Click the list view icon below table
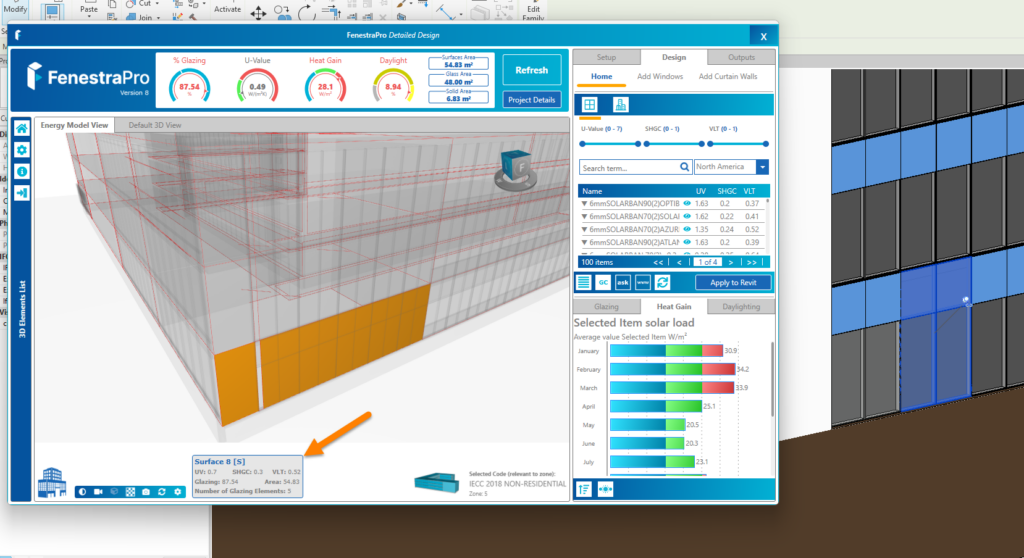 583,282
